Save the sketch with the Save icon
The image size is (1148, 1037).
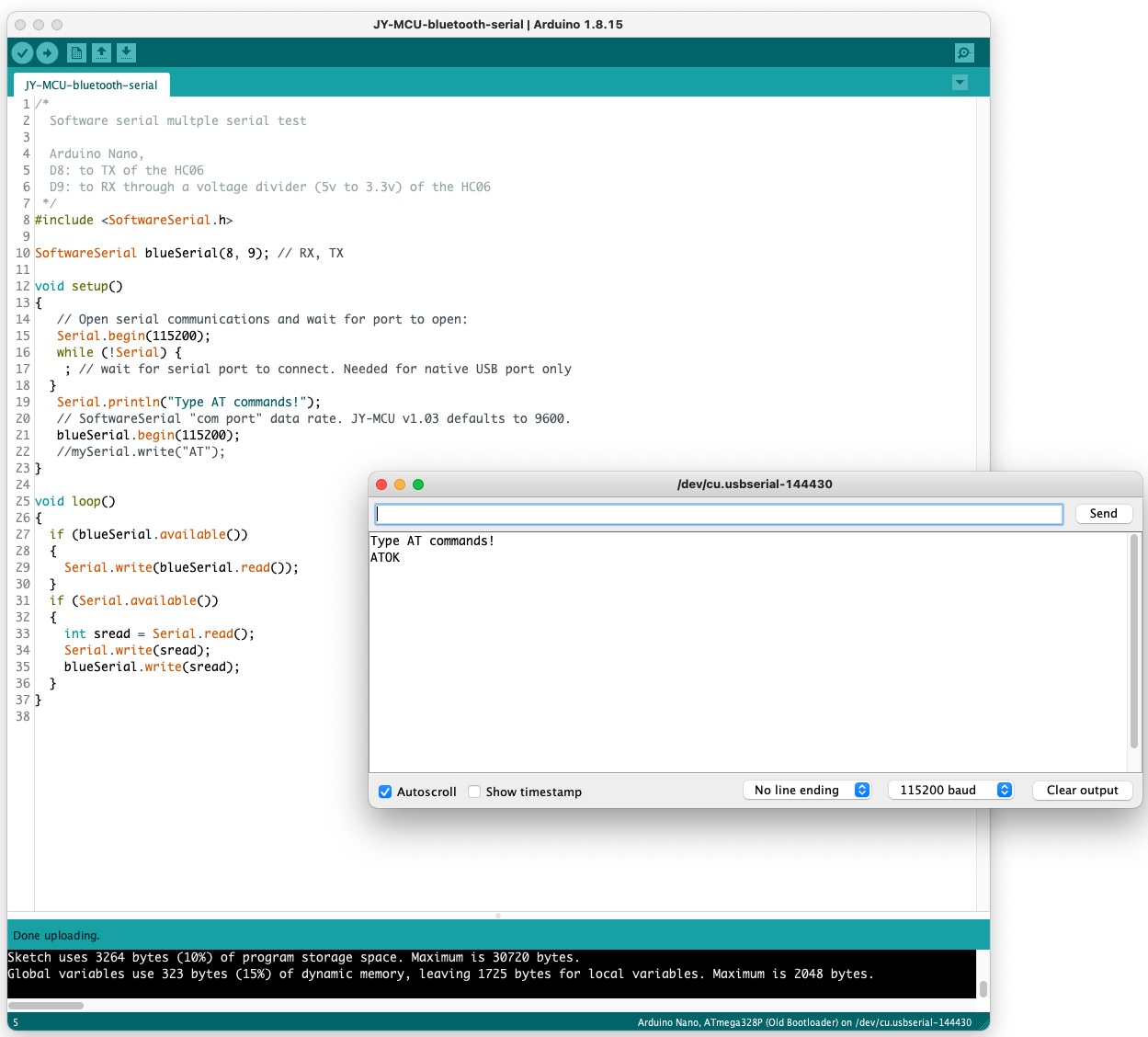click(126, 53)
